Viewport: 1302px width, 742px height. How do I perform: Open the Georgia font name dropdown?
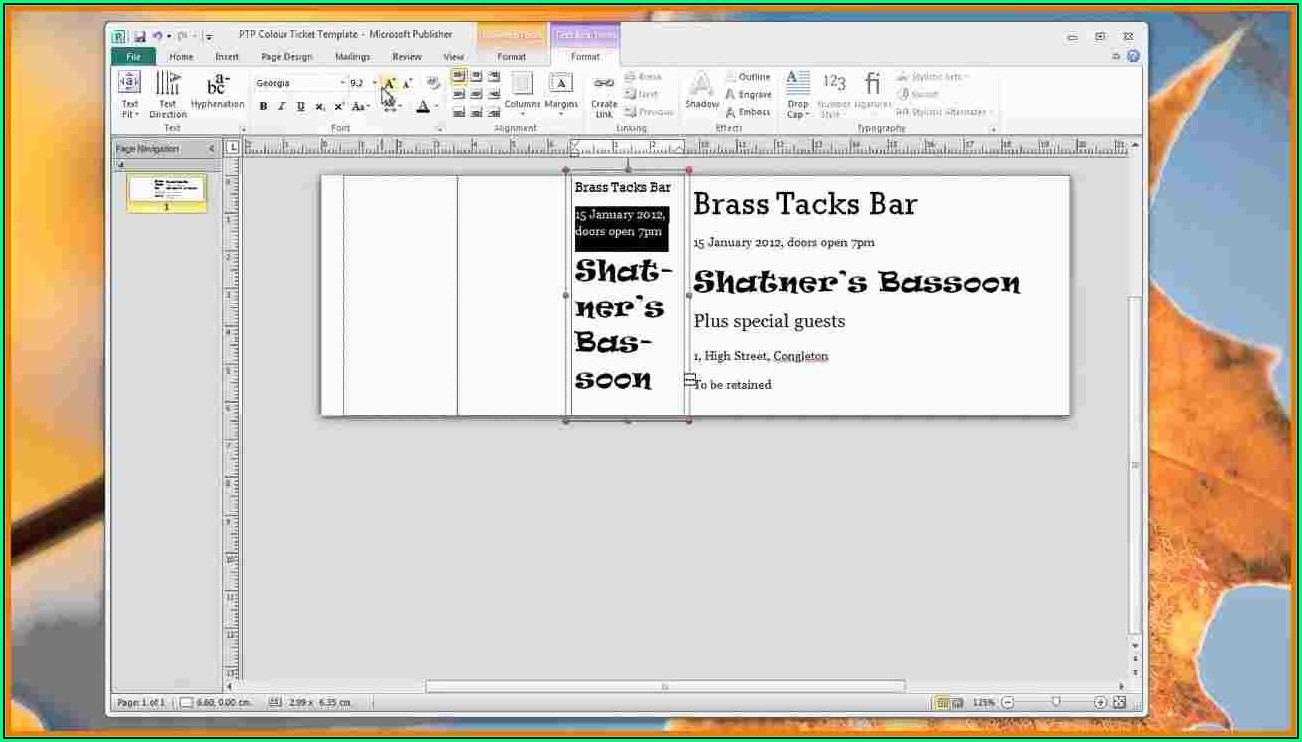click(343, 84)
